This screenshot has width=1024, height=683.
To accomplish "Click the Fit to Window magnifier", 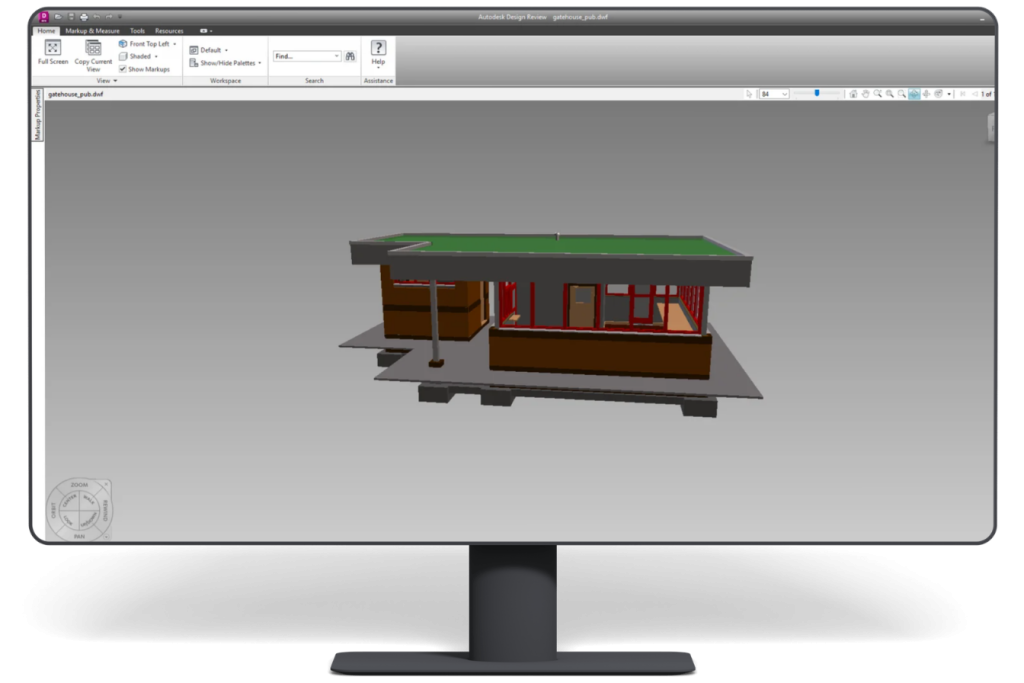I will coord(902,94).
